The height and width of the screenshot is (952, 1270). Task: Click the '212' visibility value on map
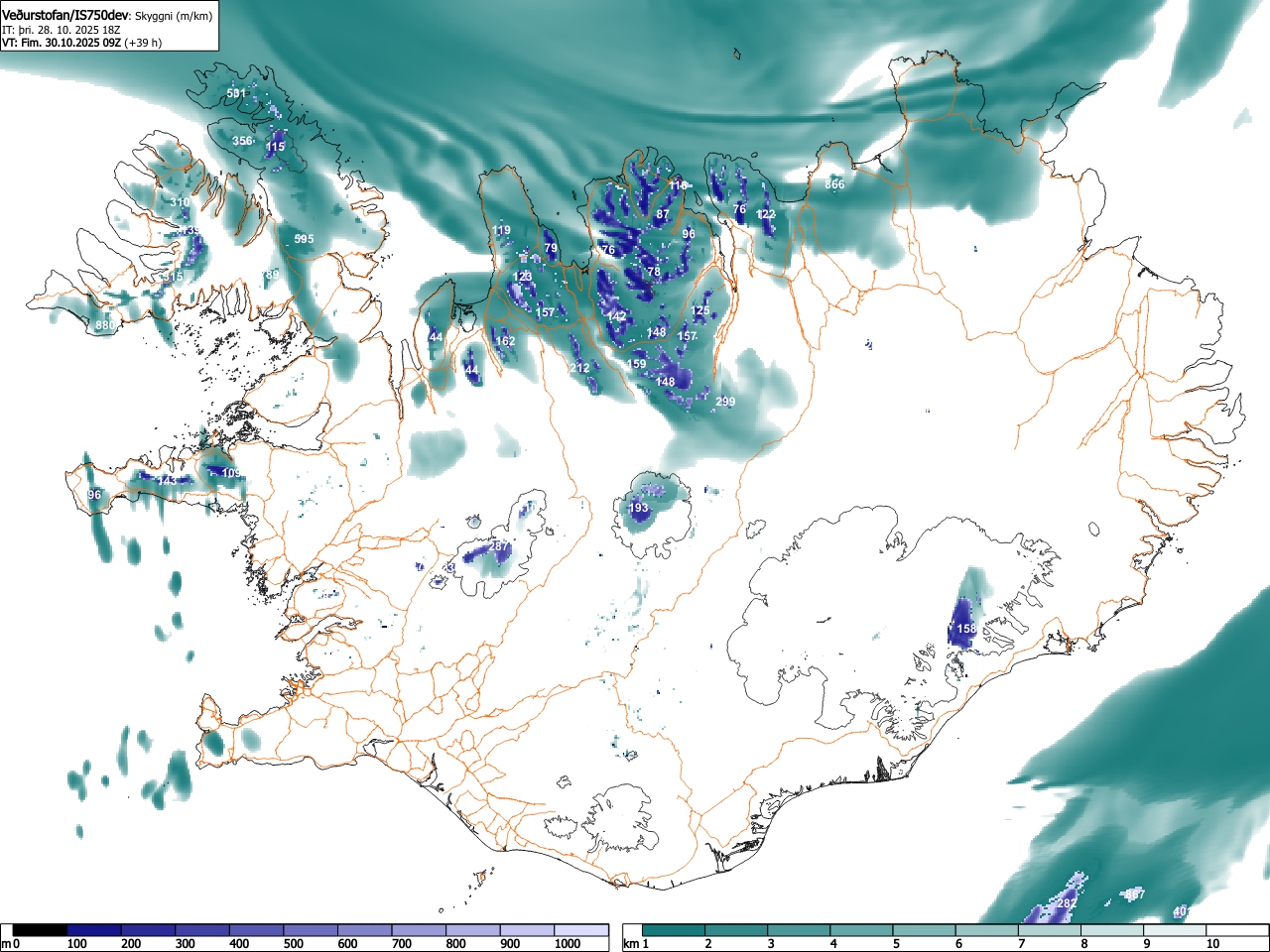tap(580, 368)
